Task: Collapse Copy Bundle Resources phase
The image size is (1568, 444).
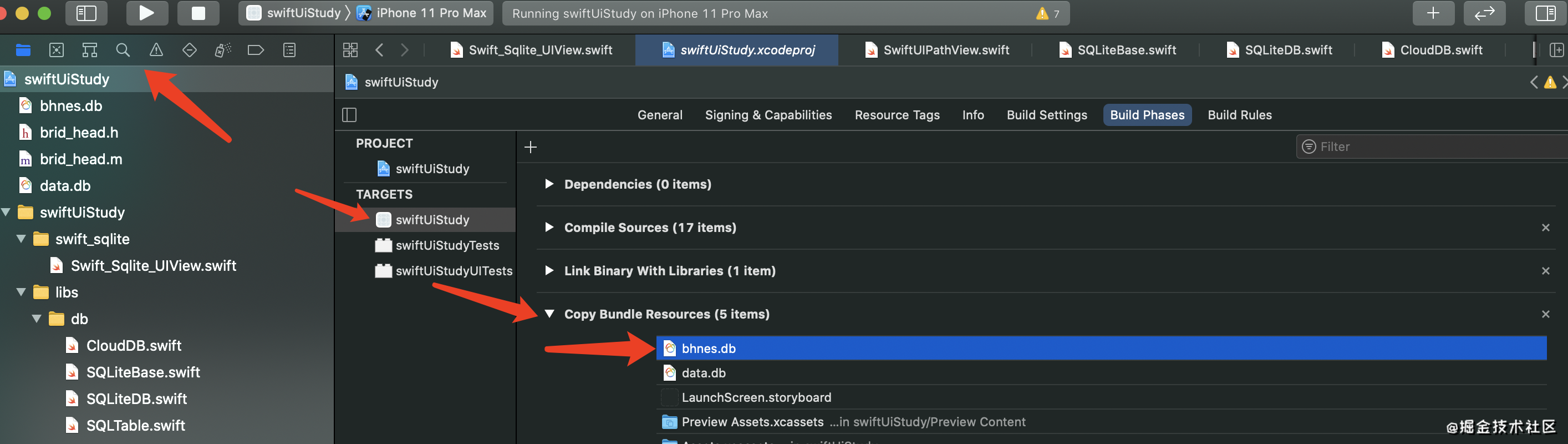Action: click(549, 314)
